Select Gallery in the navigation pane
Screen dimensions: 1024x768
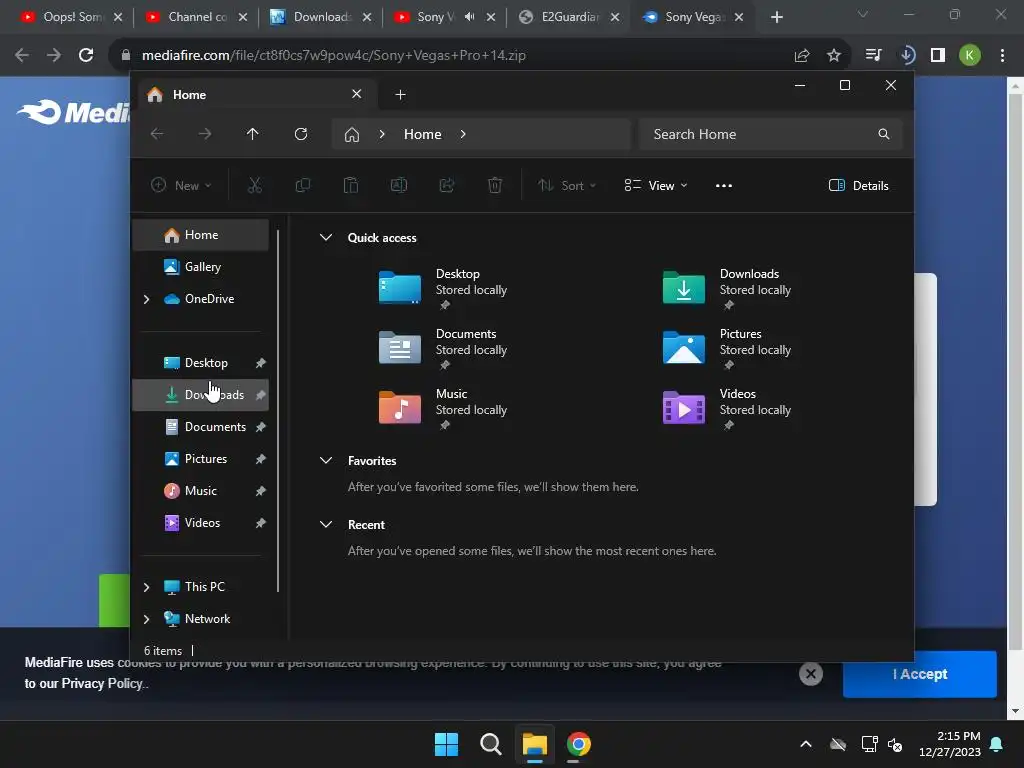coord(201,266)
